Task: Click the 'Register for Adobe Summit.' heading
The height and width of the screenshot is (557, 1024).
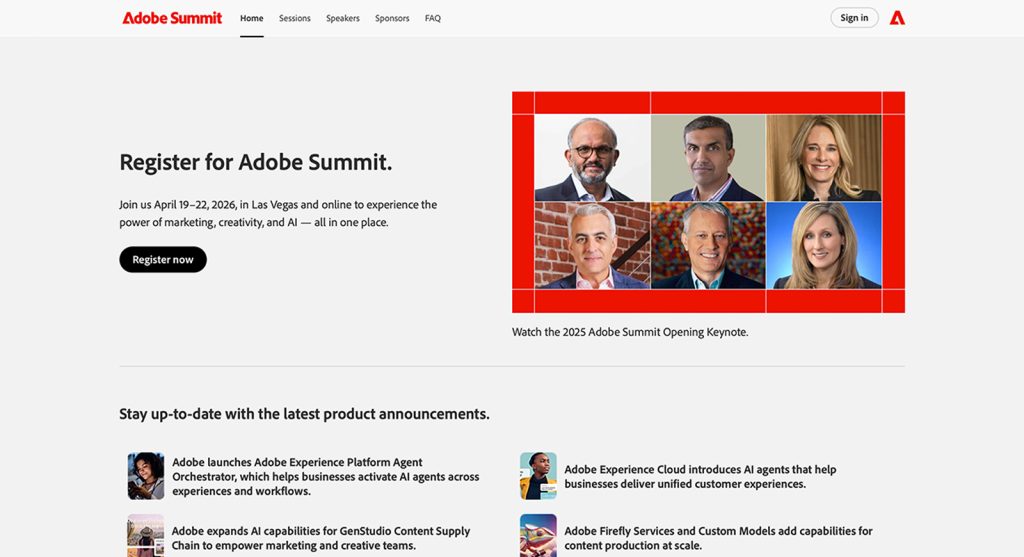Action: pos(255,162)
